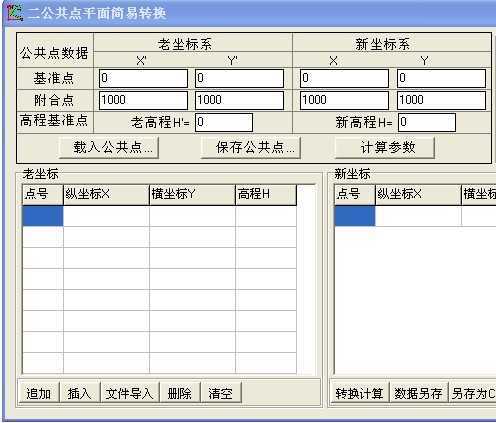Click 纵坐标X header in 新坐标 table
This screenshot has height=423, width=496.
pyautogui.click(x=418, y=194)
